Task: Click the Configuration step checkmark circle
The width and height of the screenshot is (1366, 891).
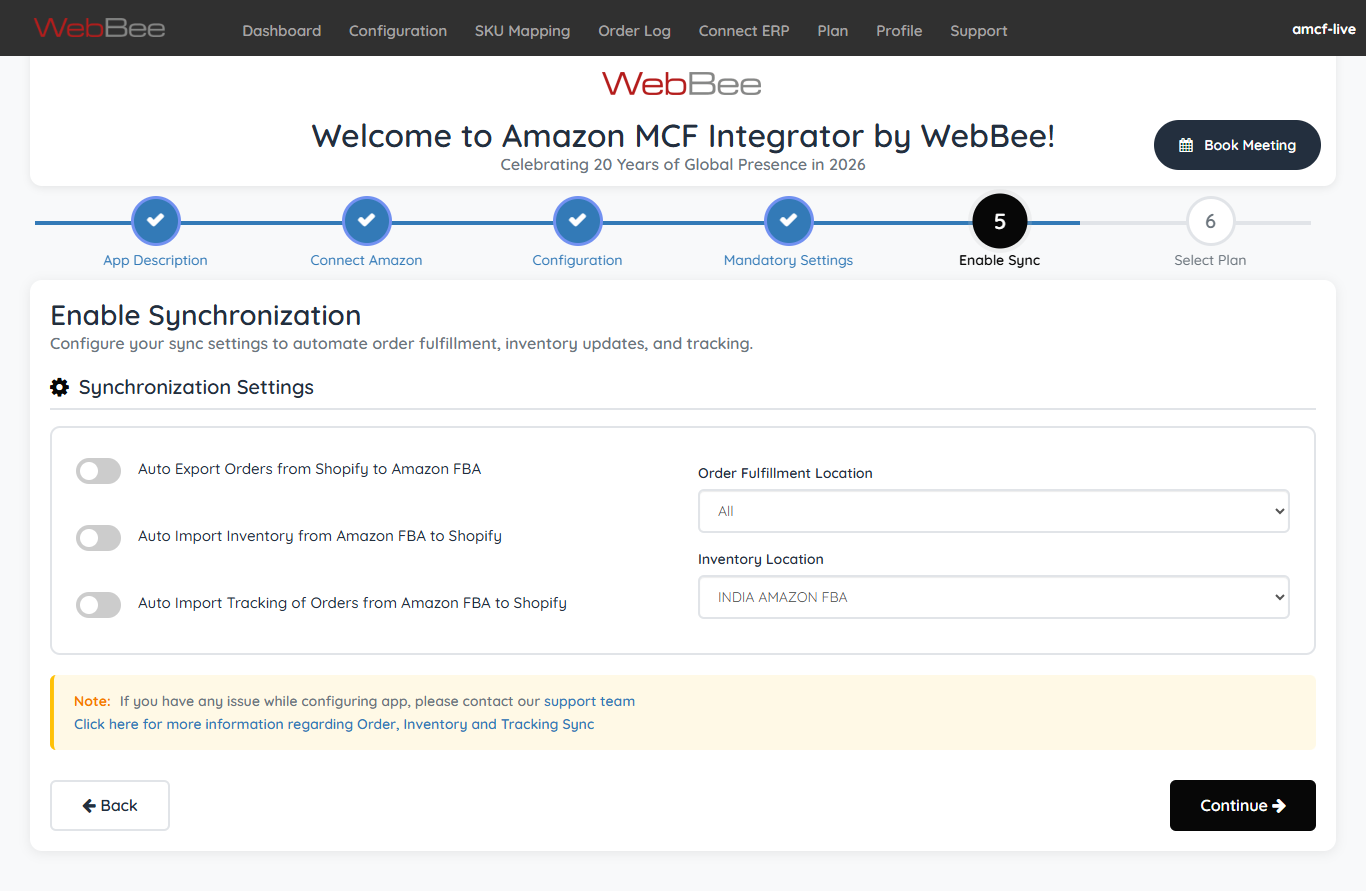Action: tap(577, 221)
